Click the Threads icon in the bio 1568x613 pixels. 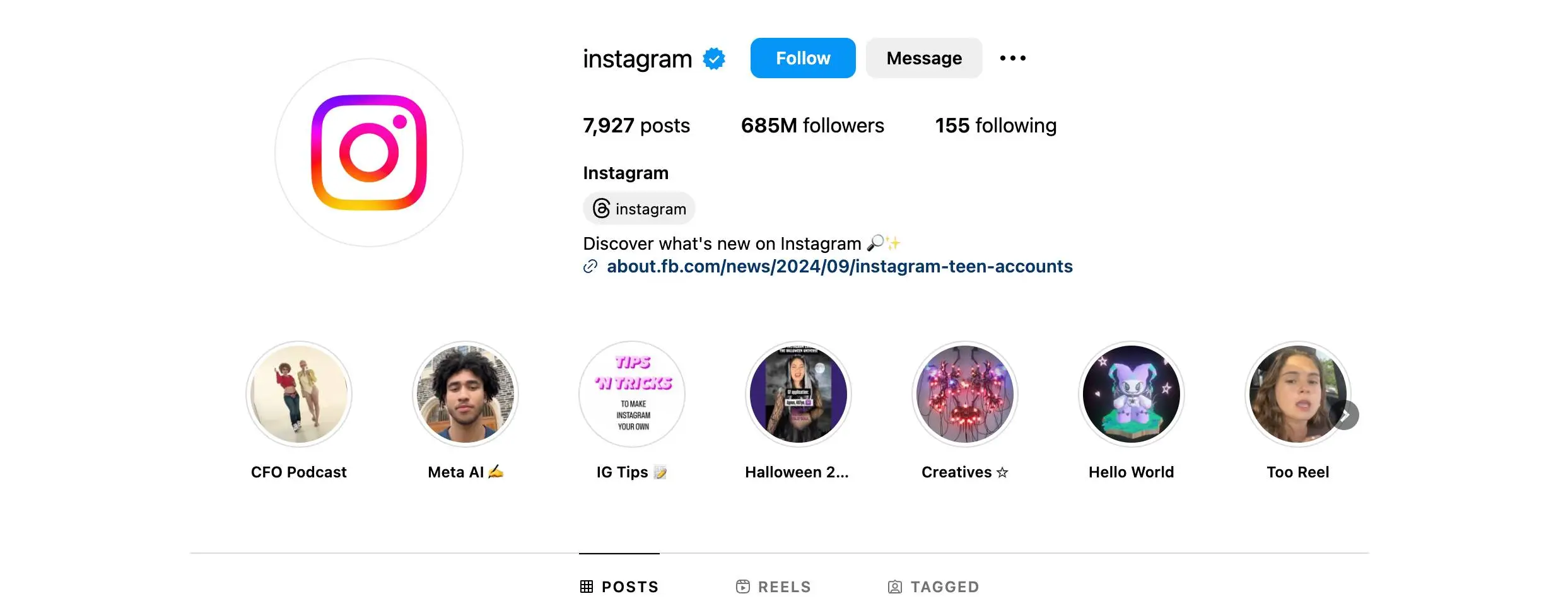[600, 208]
